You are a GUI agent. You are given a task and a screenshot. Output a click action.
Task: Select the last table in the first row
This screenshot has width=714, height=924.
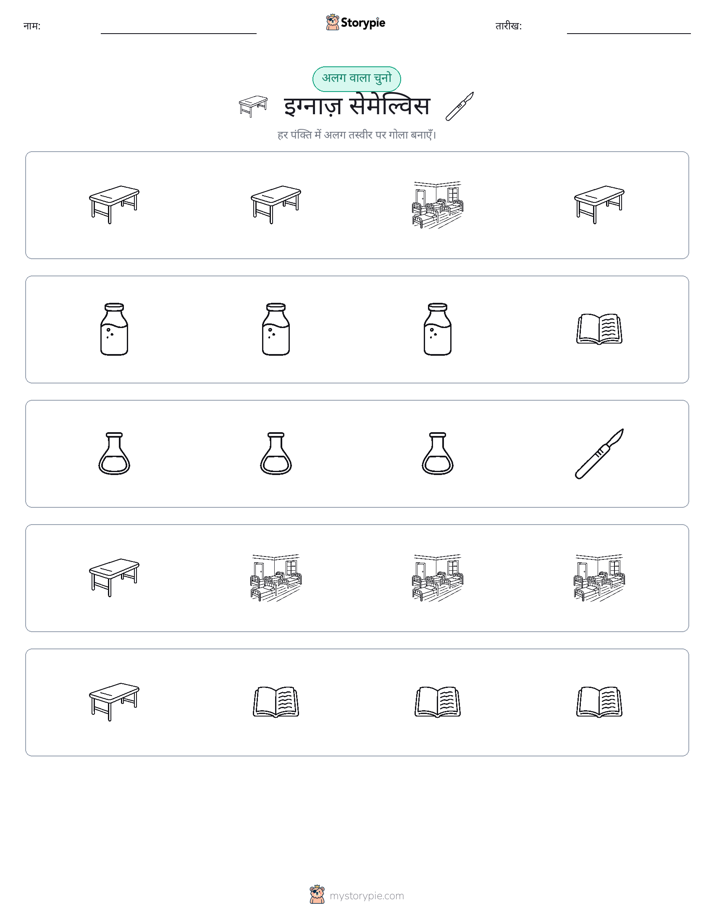[599, 204]
